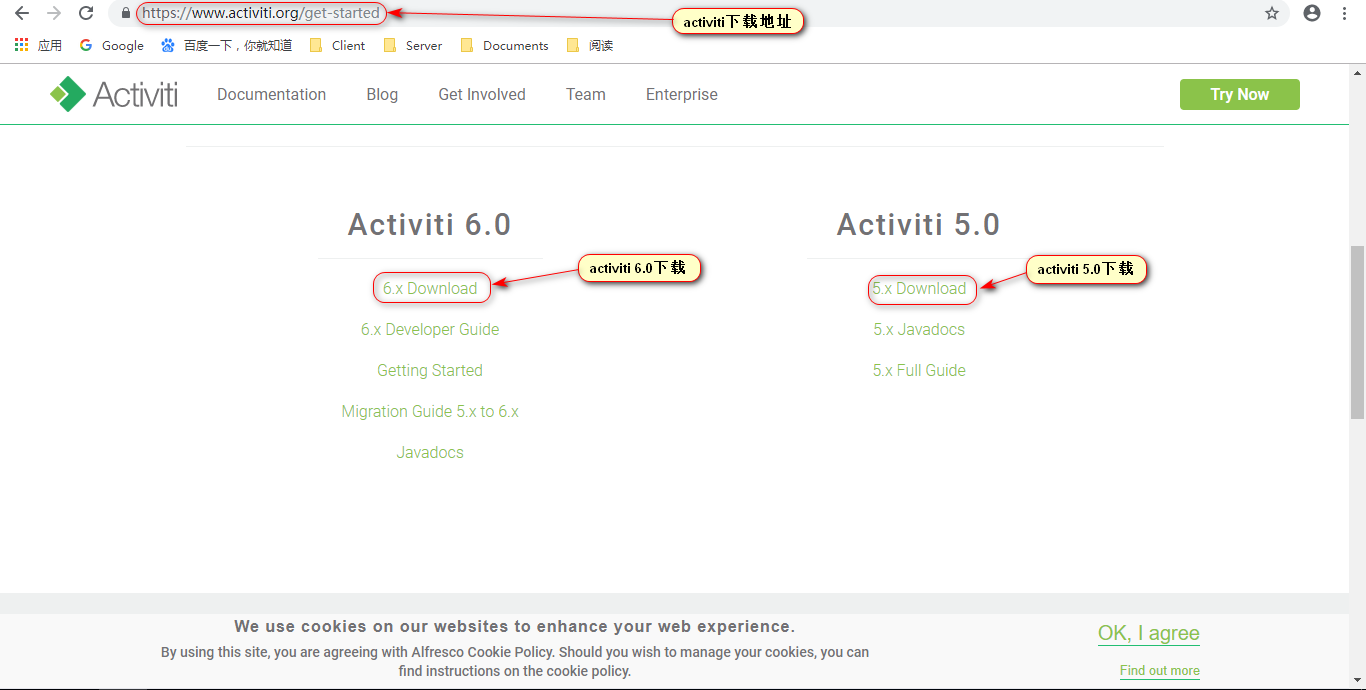
Task: Open the Documentation navigation menu
Action: 271,94
